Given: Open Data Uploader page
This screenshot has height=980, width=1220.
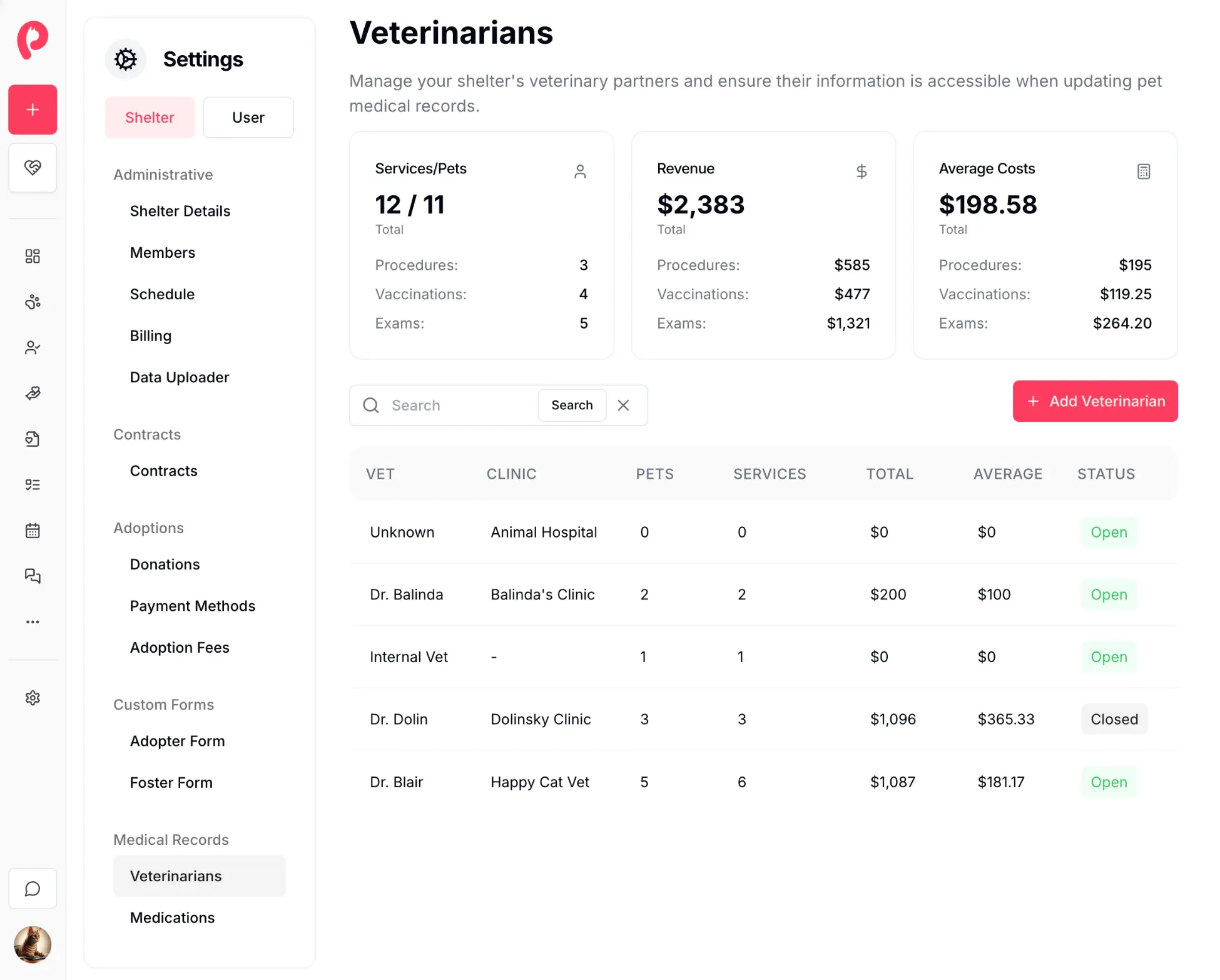Looking at the screenshot, I should tap(180, 377).
